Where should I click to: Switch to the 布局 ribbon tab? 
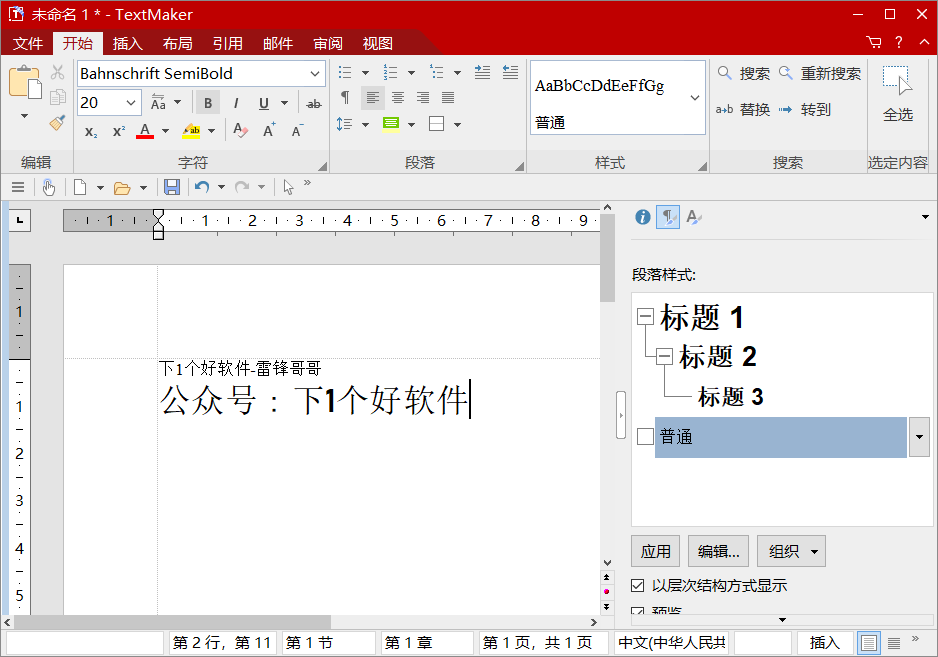[177, 43]
